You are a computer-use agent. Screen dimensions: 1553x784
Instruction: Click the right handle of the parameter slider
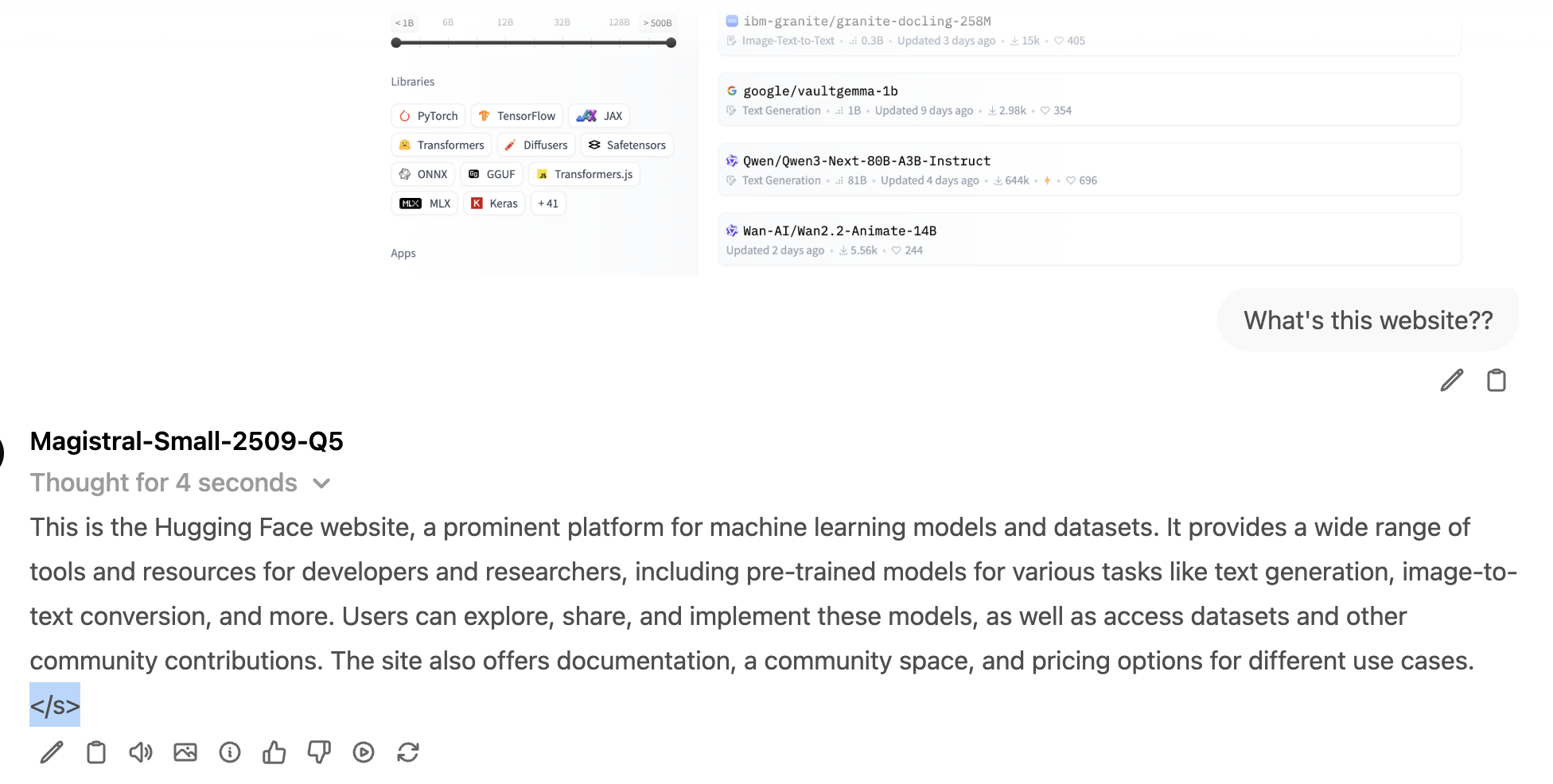671,43
